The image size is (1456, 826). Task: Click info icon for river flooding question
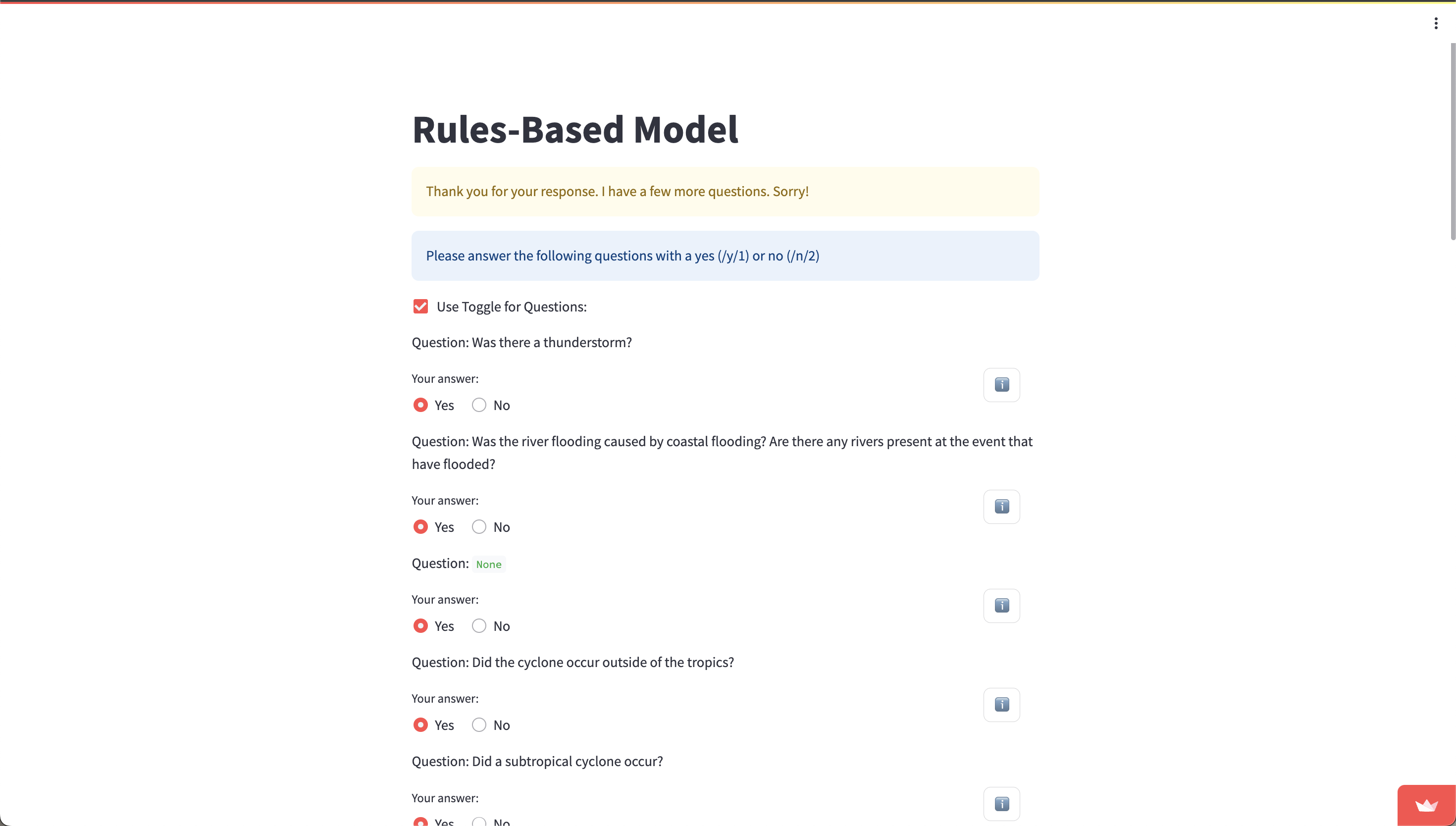(x=1001, y=507)
